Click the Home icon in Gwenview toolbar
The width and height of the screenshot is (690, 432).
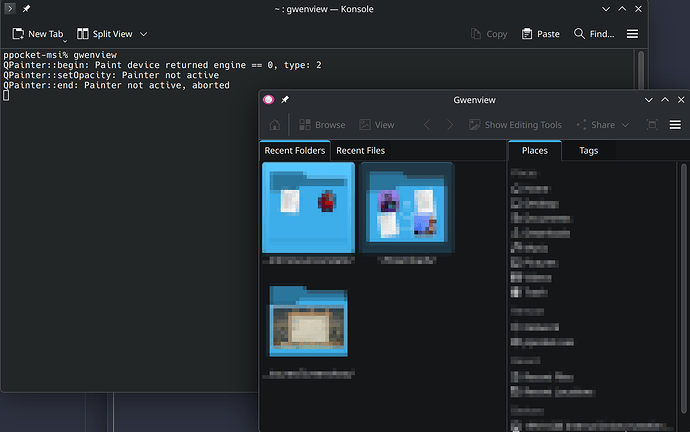274,125
